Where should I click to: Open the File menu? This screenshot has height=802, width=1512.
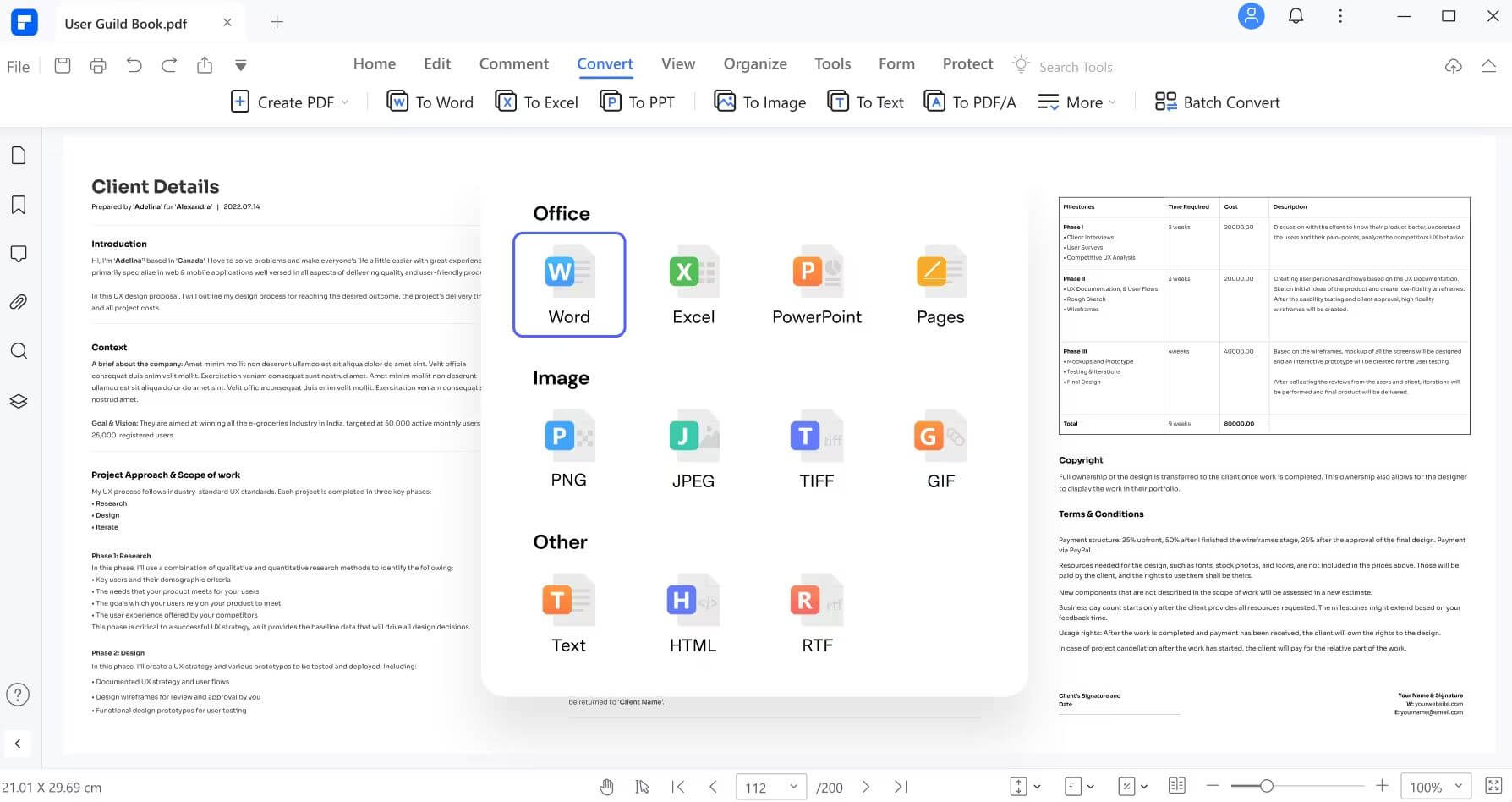coord(18,66)
